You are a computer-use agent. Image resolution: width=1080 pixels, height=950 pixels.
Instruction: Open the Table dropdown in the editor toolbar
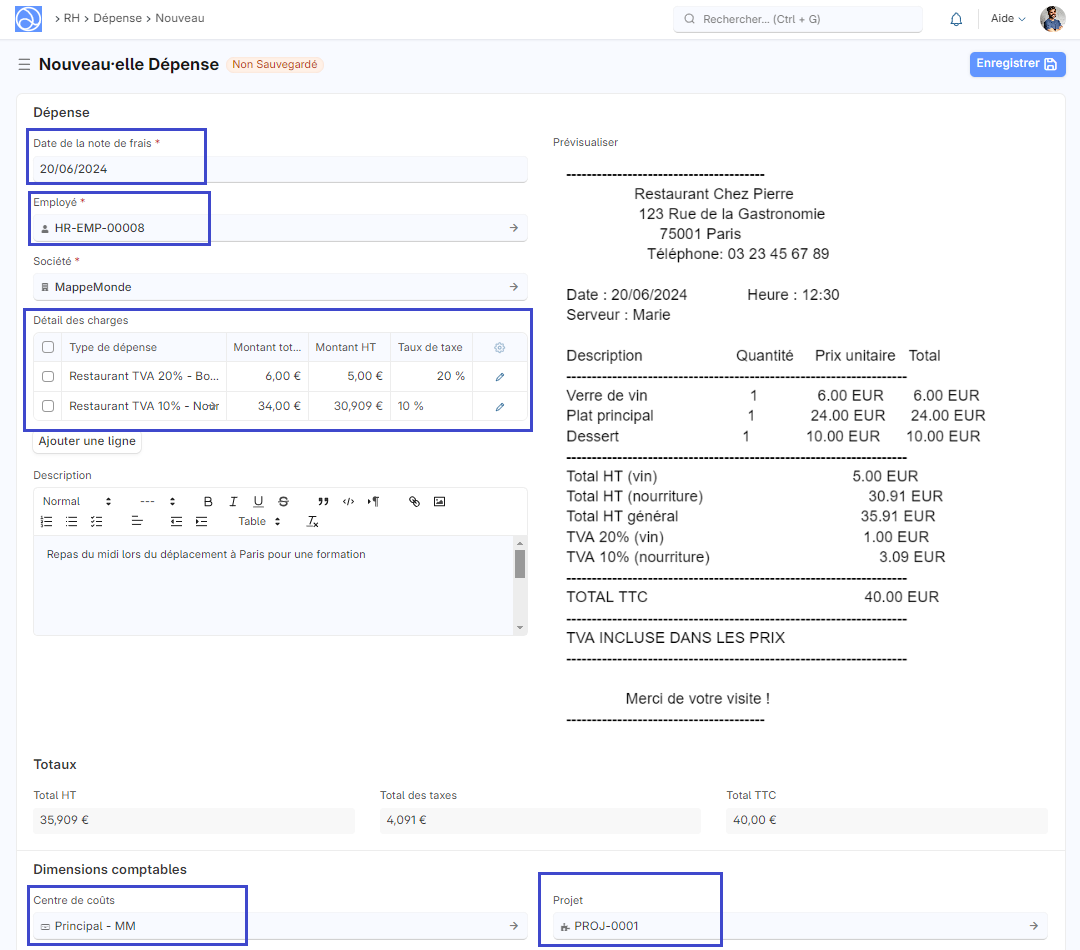point(259,521)
